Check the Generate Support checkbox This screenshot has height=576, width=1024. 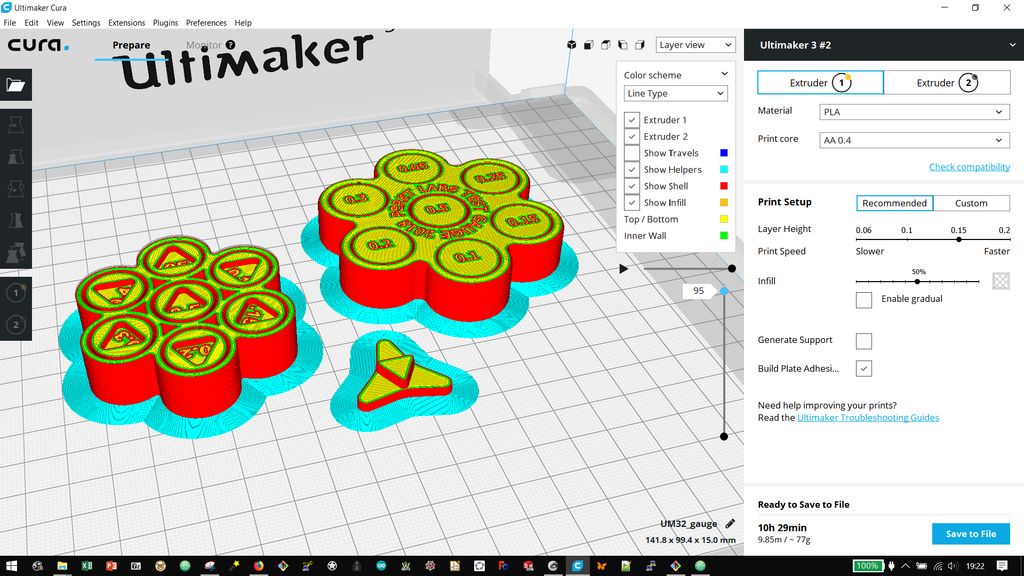(863, 341)
